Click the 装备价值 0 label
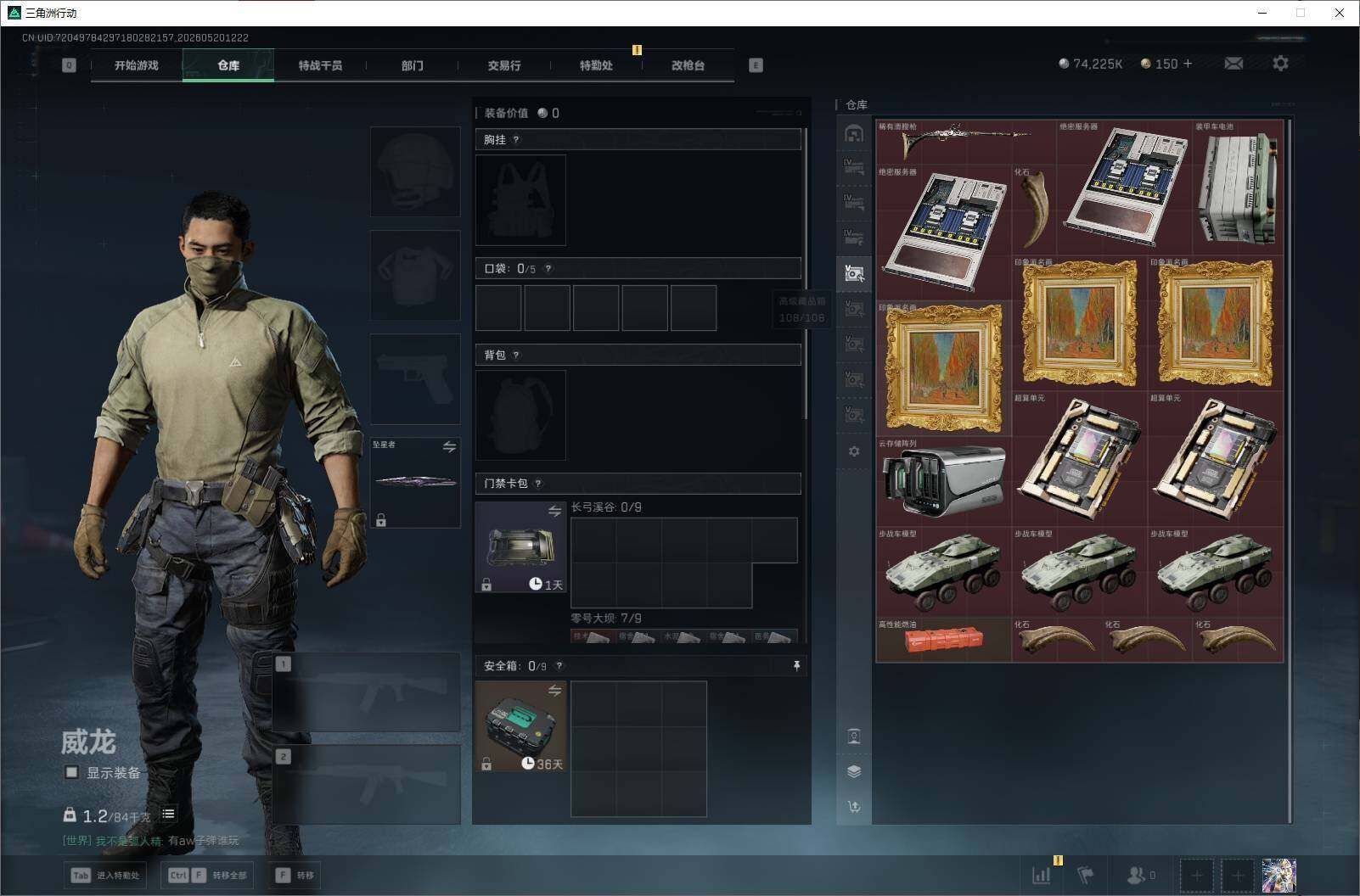1360x896 pixels. coord(521,113)
